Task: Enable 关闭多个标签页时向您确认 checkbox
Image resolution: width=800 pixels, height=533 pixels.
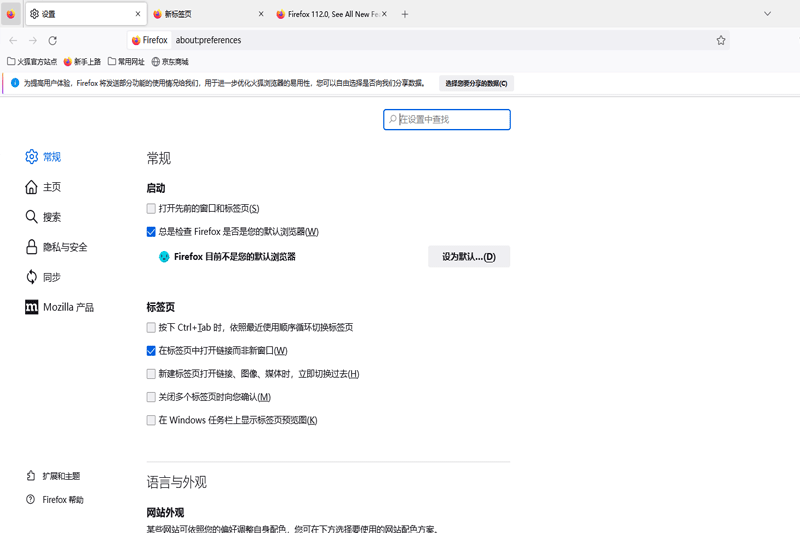Action: pyautogui.click(x=151, y=397)
